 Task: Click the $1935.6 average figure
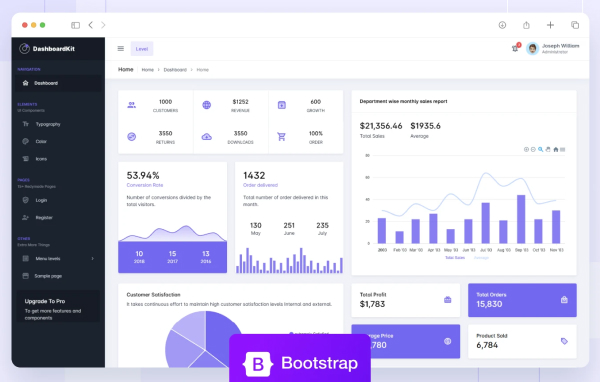point(425,126)
